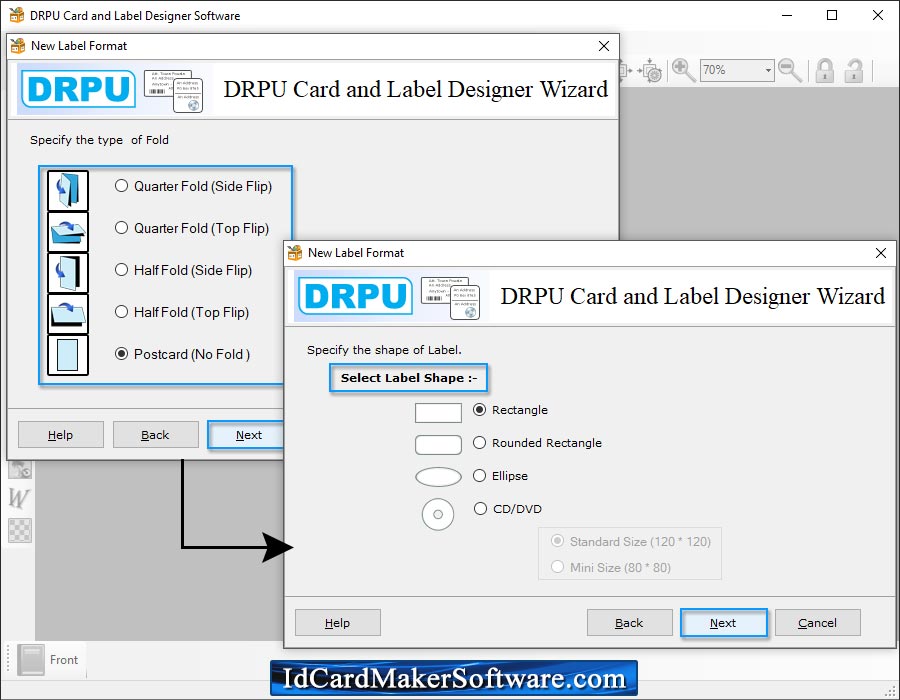This screenshot has height=700, width=900.
Task: Click the zoom out magnifier icon
Action: [790, 71]
